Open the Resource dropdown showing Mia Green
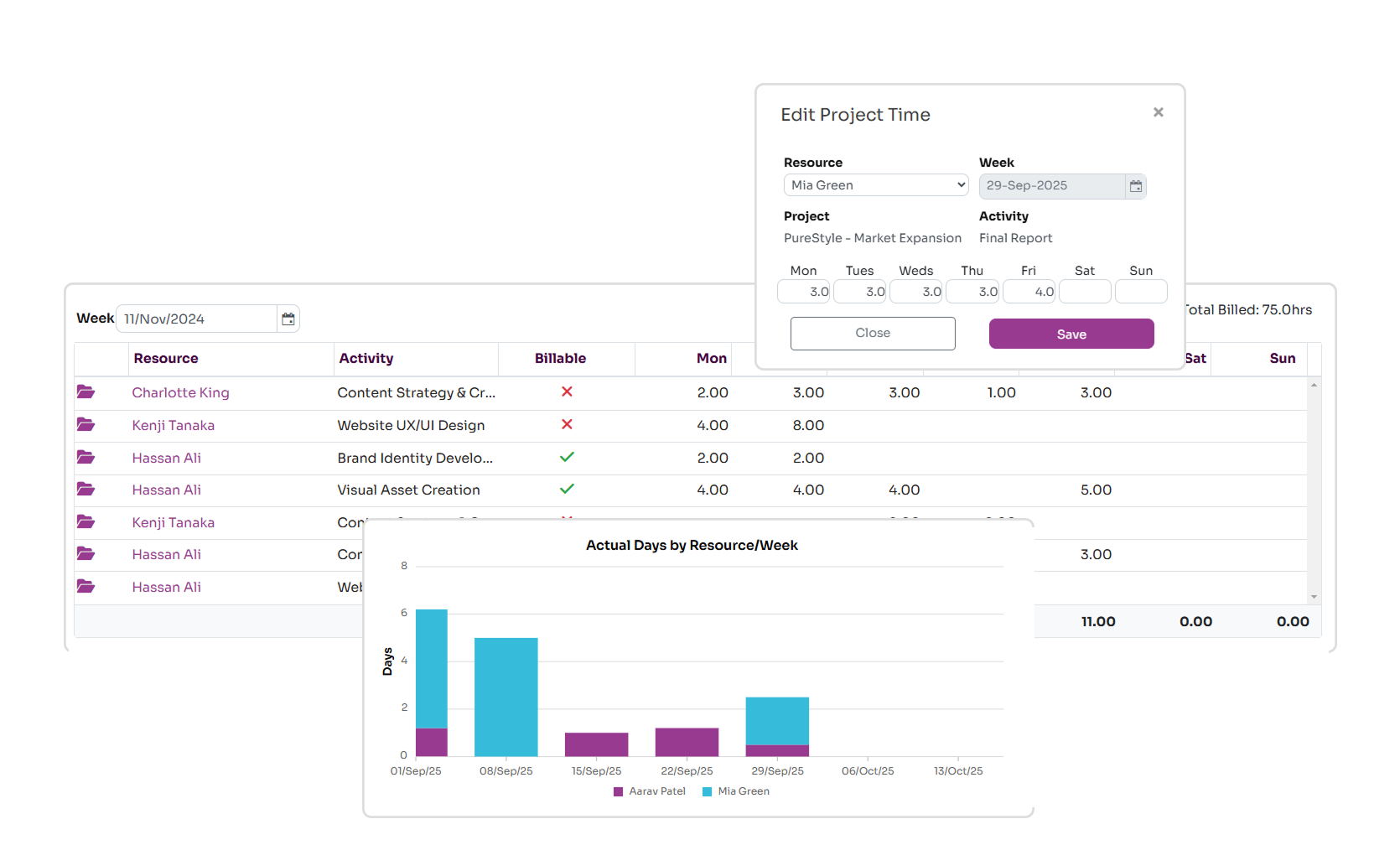Image resolution: width=1400 pixels, height=845 pixels. 875,184
